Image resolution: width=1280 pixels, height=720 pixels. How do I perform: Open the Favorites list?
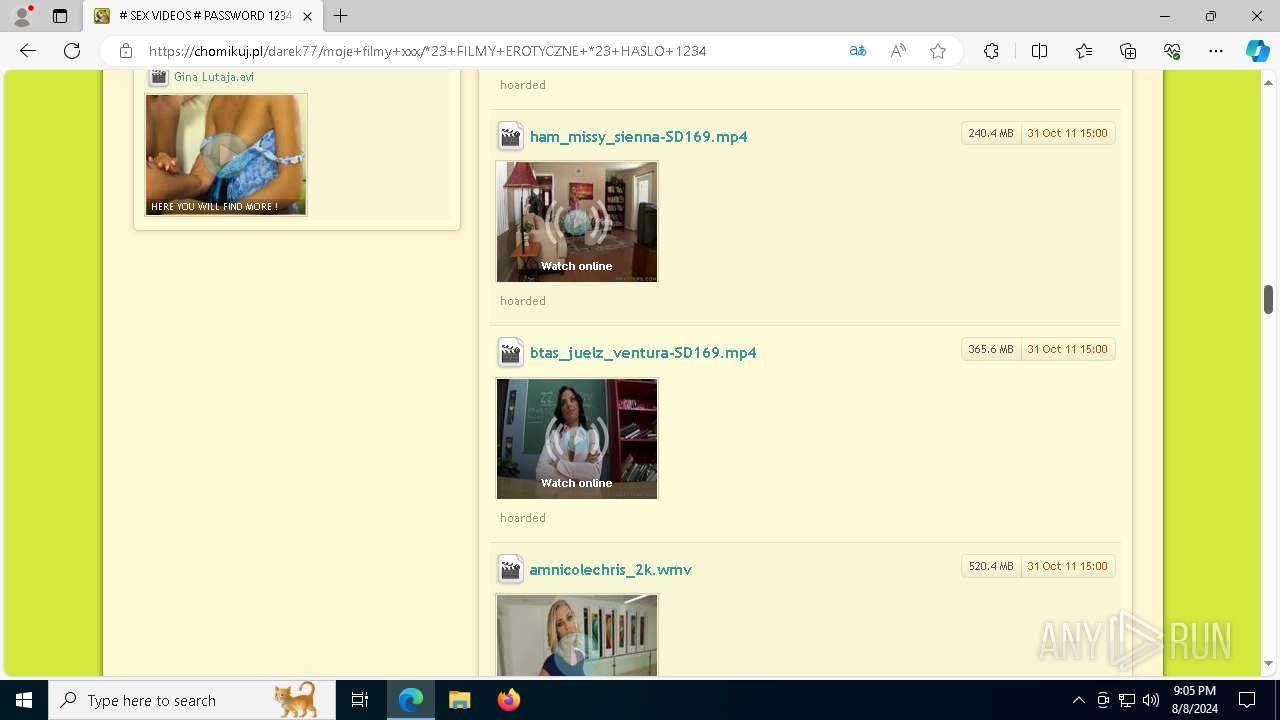[1084, 51]
